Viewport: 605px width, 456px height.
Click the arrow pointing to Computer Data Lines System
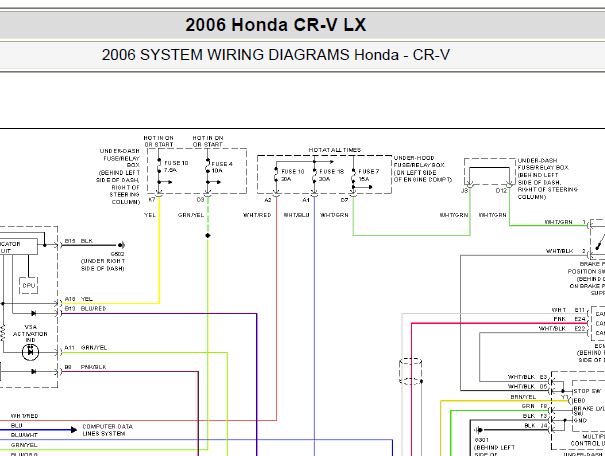[x=73, y=430]
